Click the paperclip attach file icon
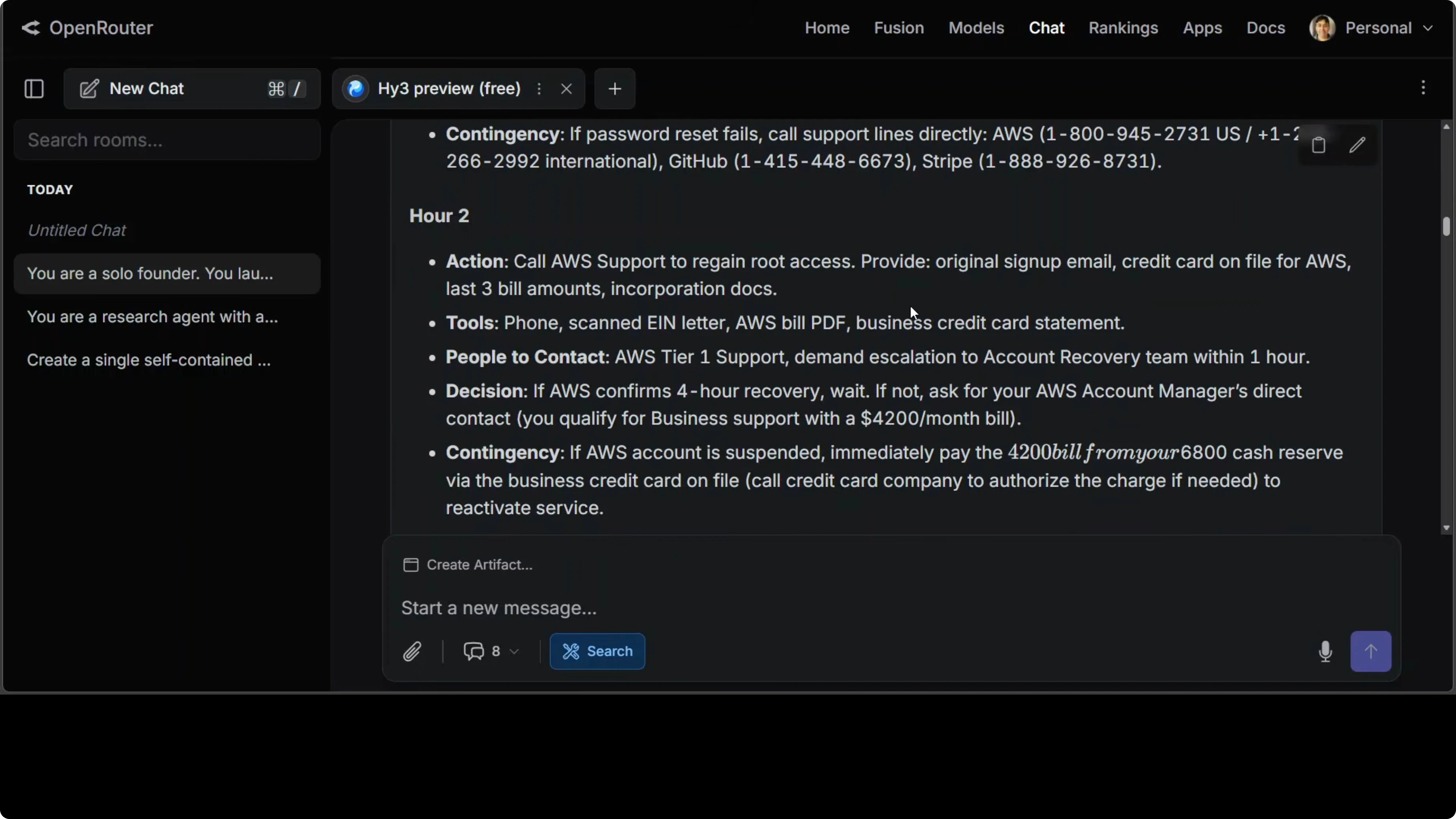 [413, 651]
